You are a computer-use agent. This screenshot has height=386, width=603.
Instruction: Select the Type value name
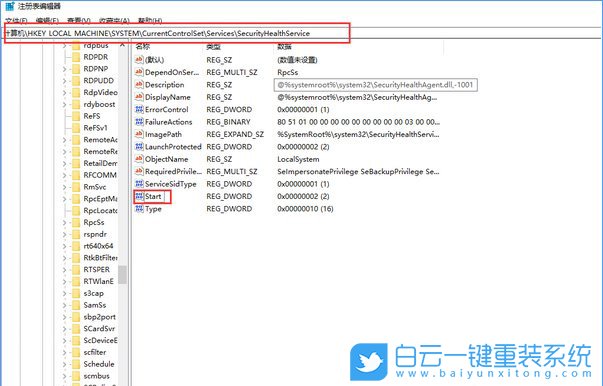153,209
